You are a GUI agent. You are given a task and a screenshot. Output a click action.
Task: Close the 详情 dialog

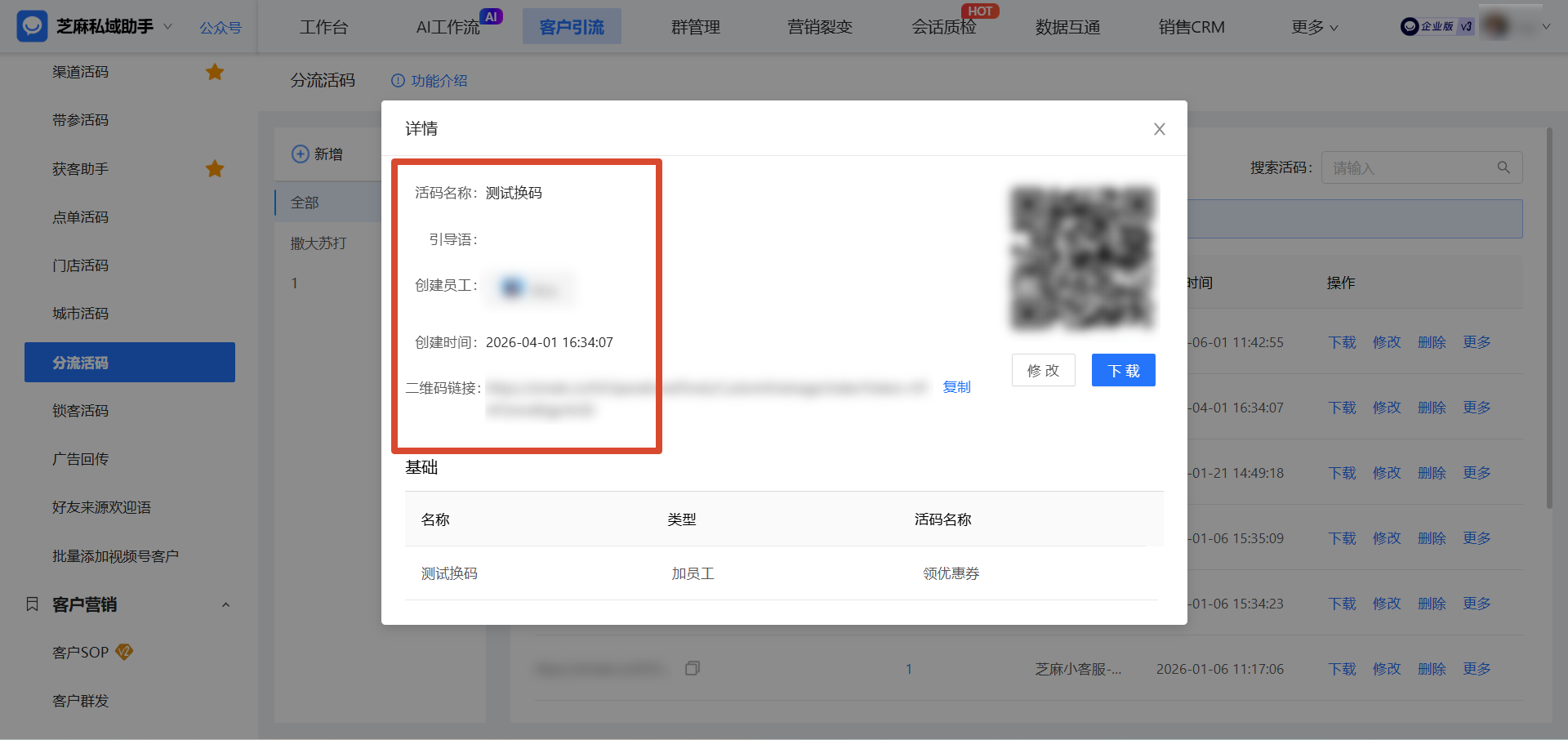click(x=1159, y=129)
